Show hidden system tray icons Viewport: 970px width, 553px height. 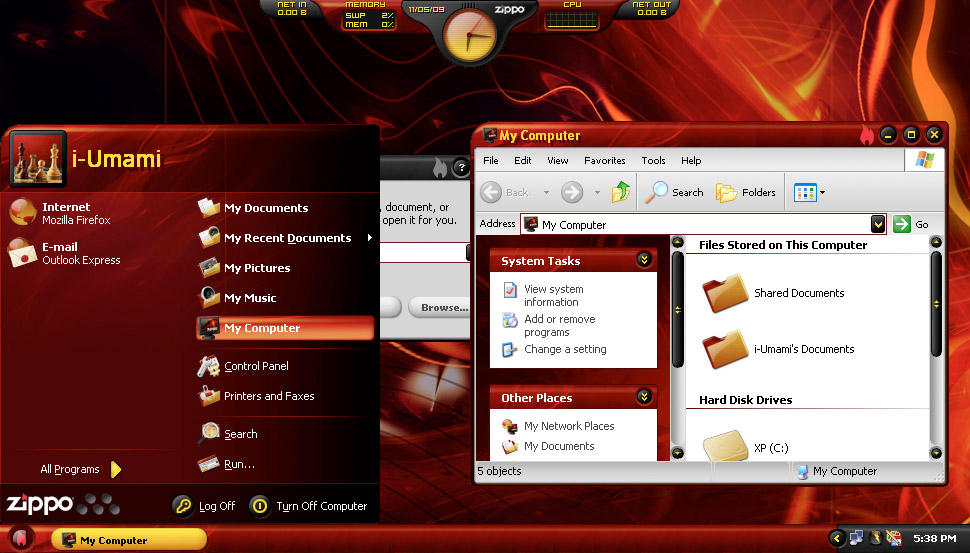[837, 539]
